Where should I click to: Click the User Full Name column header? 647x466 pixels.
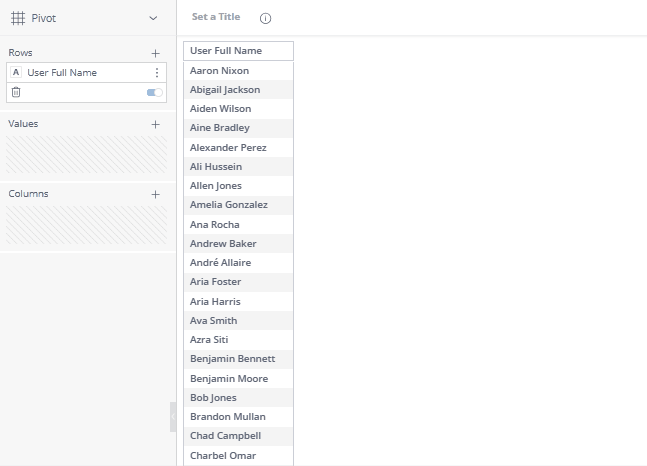click(238, 51)
